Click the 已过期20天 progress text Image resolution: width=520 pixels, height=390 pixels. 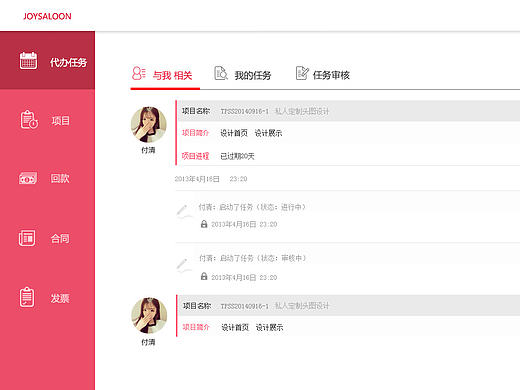237,156
